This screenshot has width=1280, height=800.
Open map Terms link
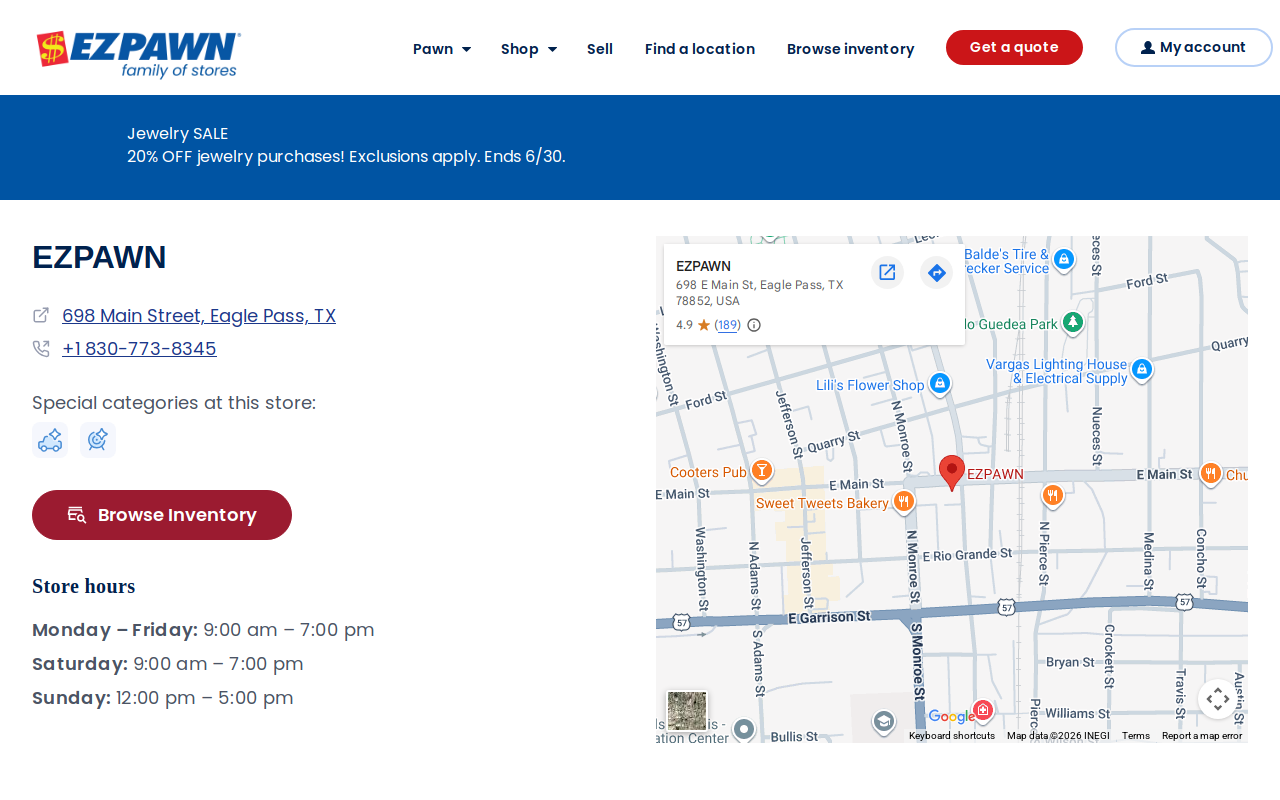pyautogui.click(x=1136, y=736)
